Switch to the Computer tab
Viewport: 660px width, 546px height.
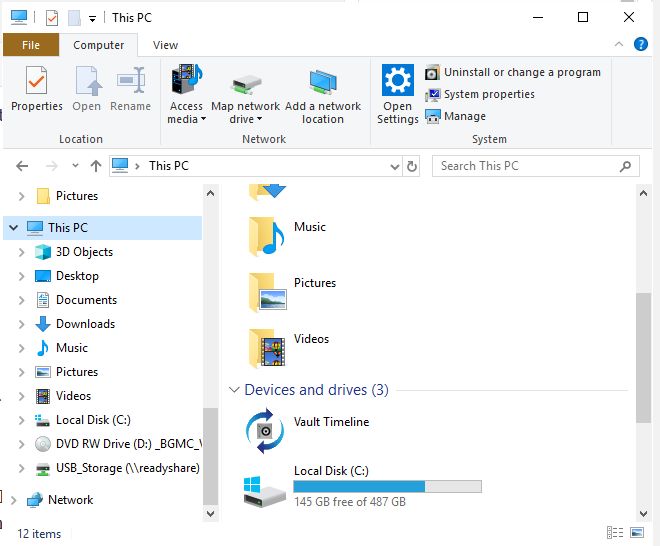tap(98, 45)
